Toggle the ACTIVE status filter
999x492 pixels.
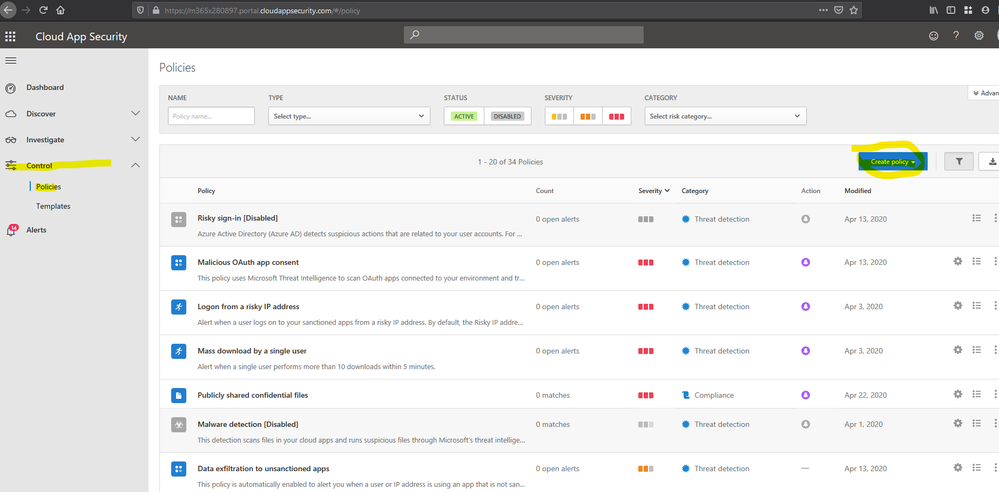coord(464,116)
